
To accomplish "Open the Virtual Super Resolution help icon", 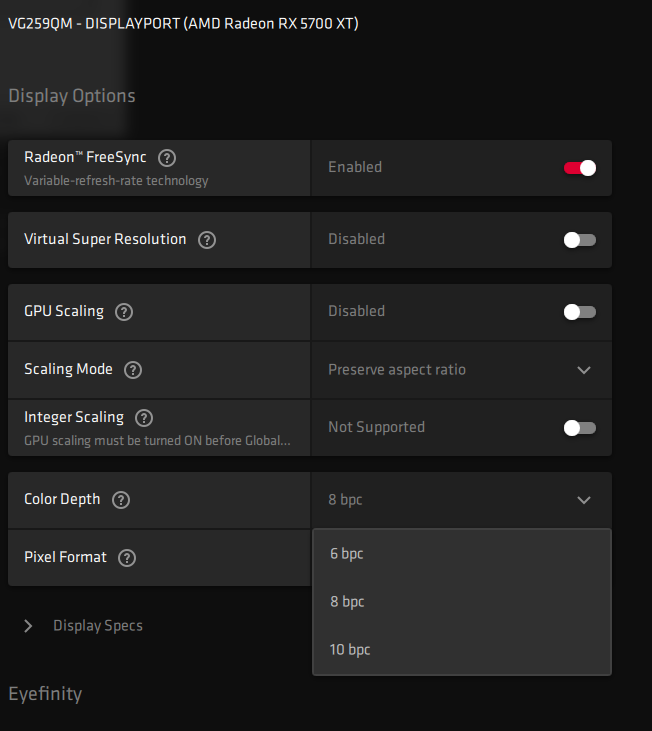I will click(x=207, y=240).
